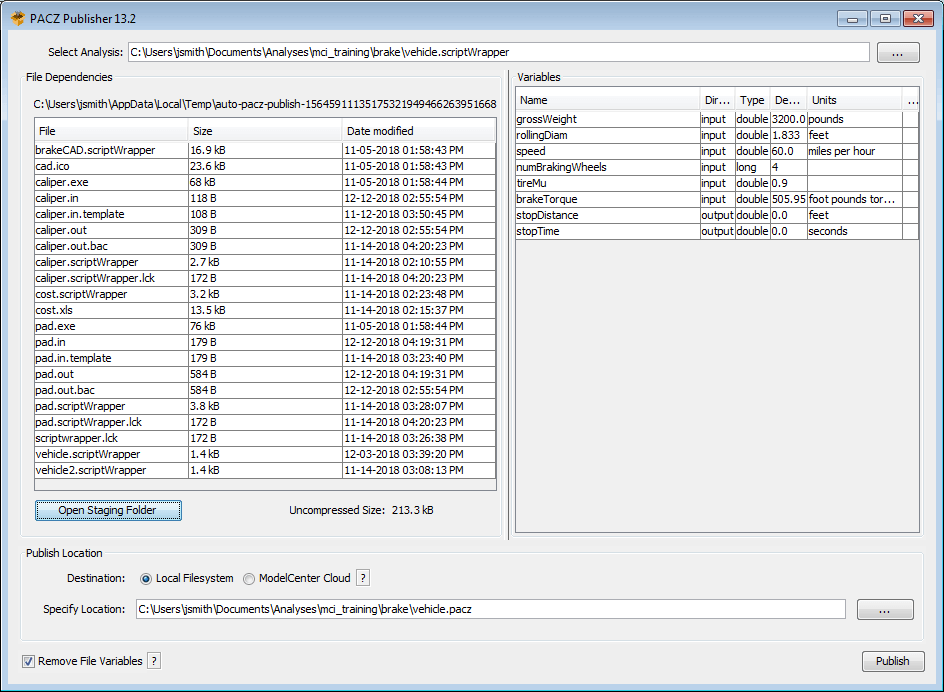
Task: Select the brakeCAD.scriptWrapper file row
Action: (x=266, y=150)
